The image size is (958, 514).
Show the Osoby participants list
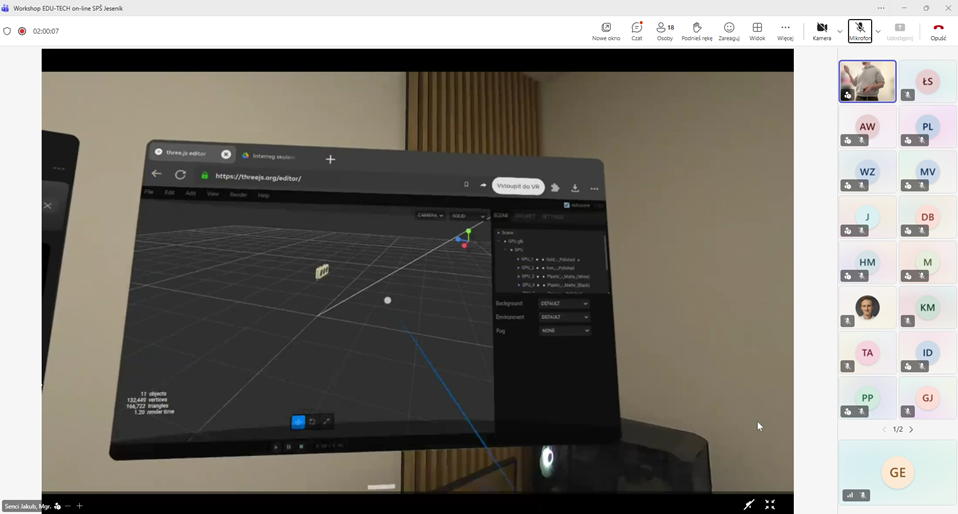(664, 31)
